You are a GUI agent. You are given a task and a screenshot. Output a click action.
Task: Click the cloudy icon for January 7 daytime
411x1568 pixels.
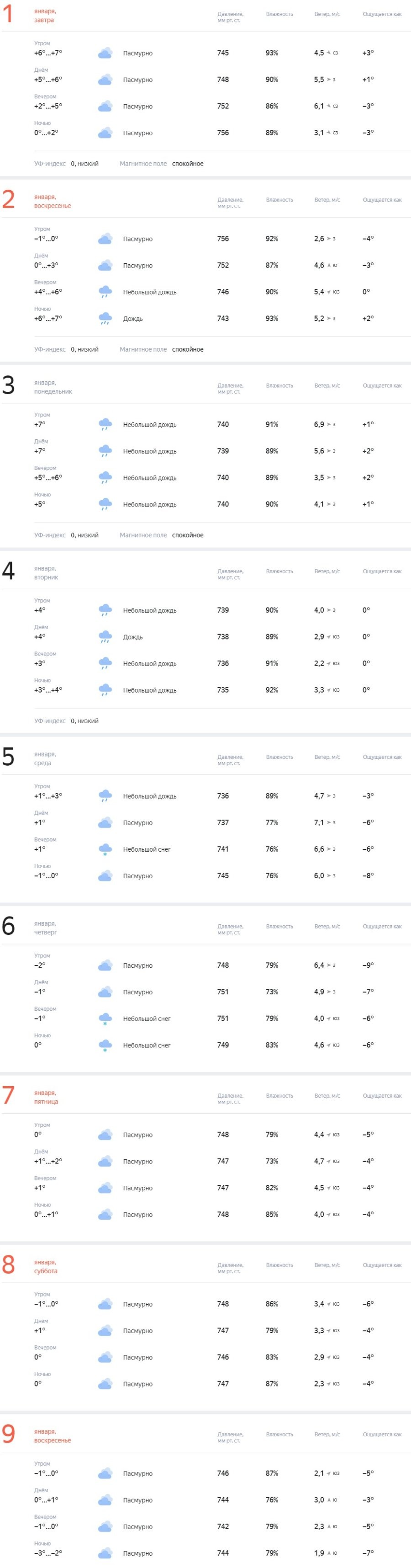pos(105,1162)
